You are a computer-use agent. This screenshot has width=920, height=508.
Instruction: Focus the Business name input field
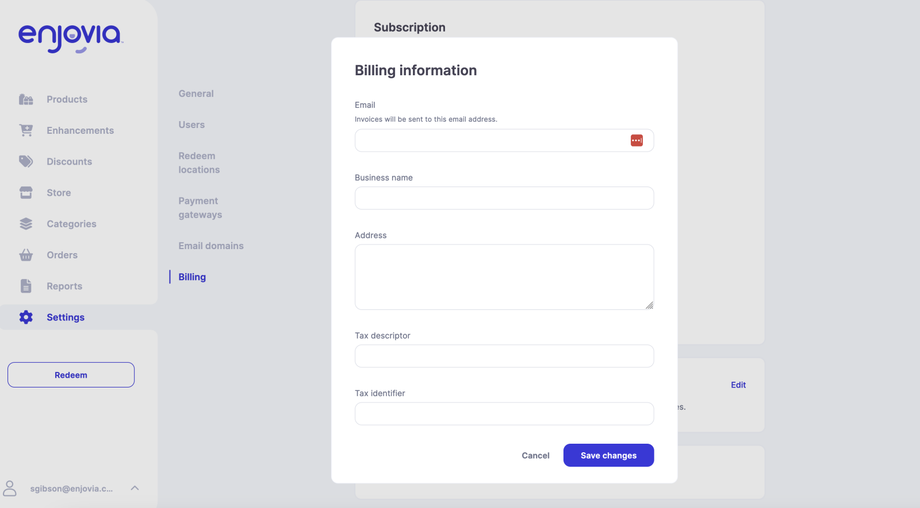pyautogui.click(x=504, y=198)
